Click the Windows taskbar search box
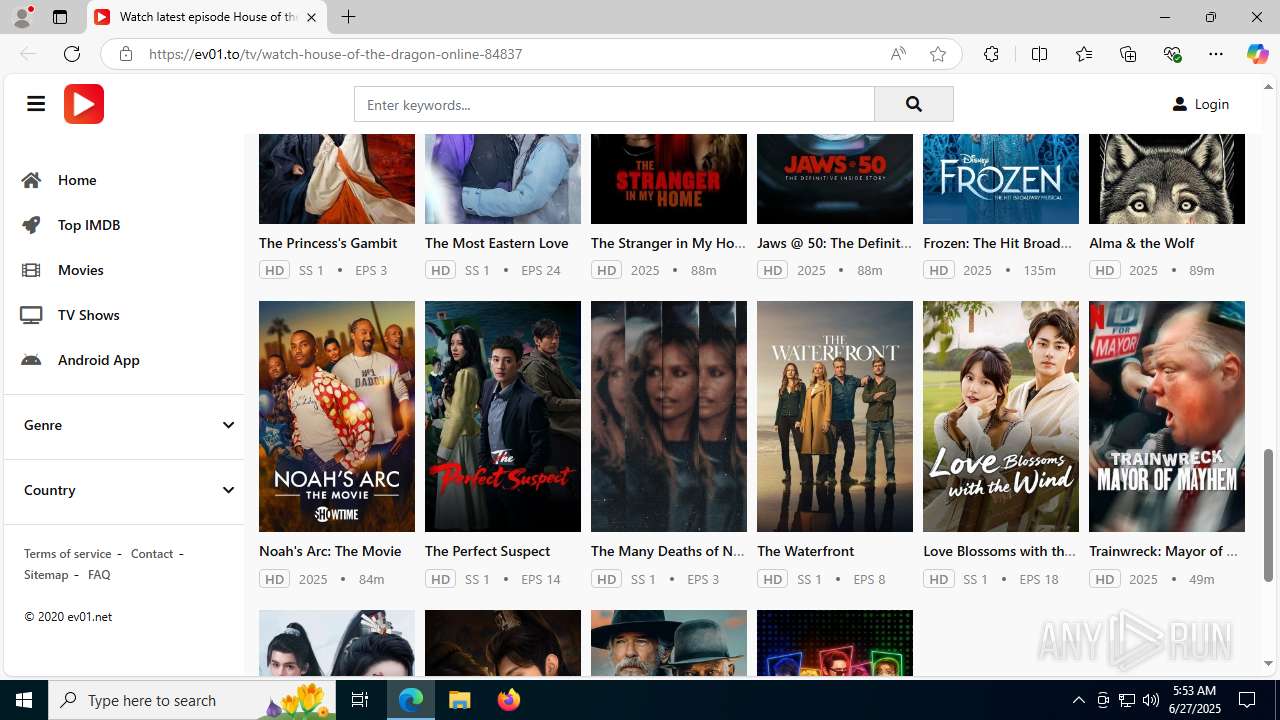Screen dimensions: 1280x720 [x=191, y=700]
